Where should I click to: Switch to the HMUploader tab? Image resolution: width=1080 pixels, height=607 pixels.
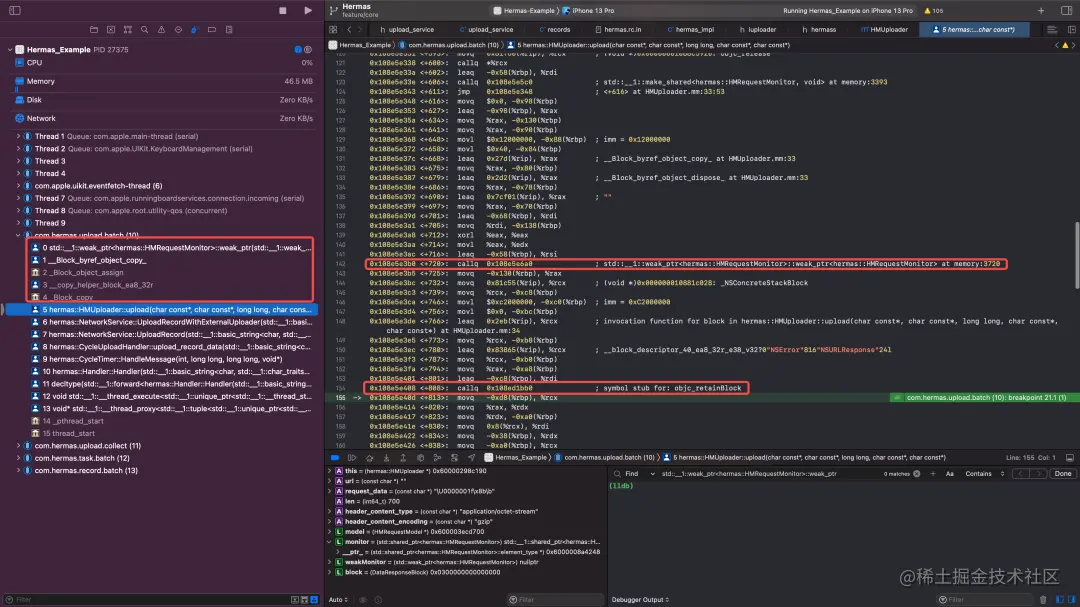coord(884,30)
